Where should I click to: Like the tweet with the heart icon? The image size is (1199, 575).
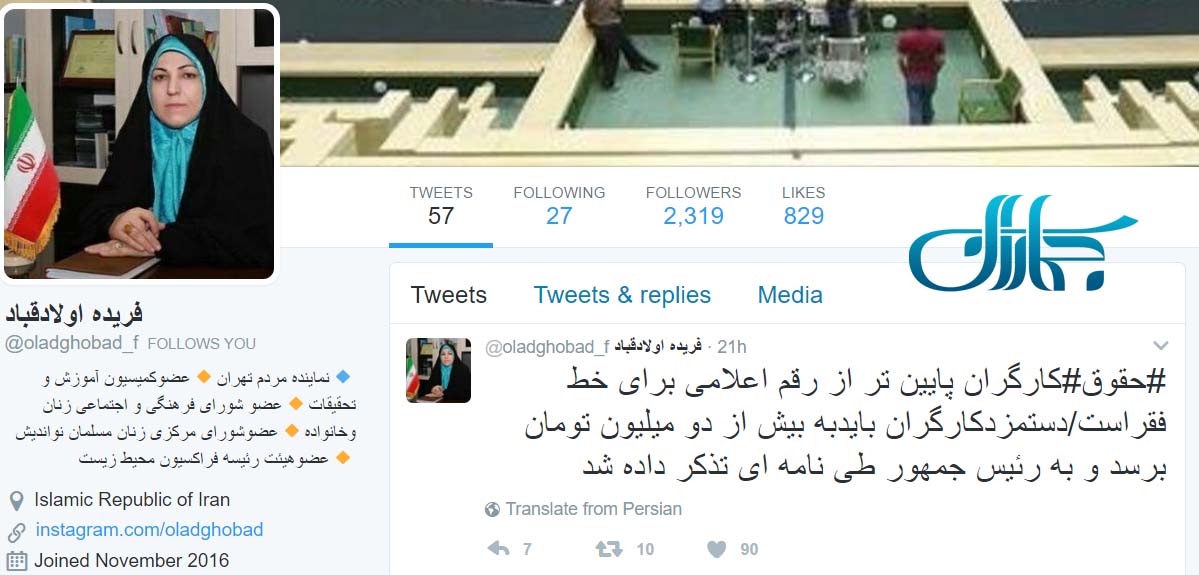pos(716,548)
